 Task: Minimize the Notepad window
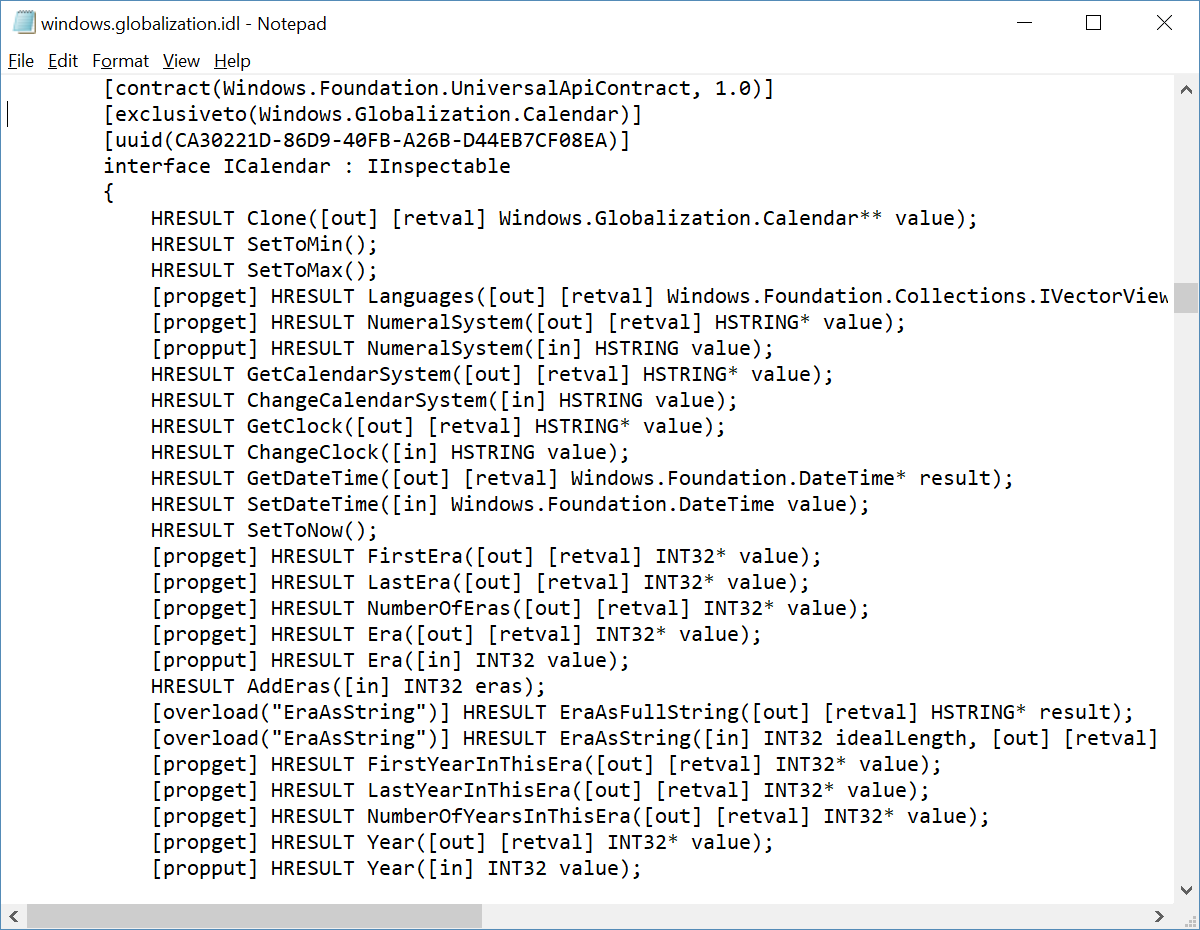pos(1024,22)
